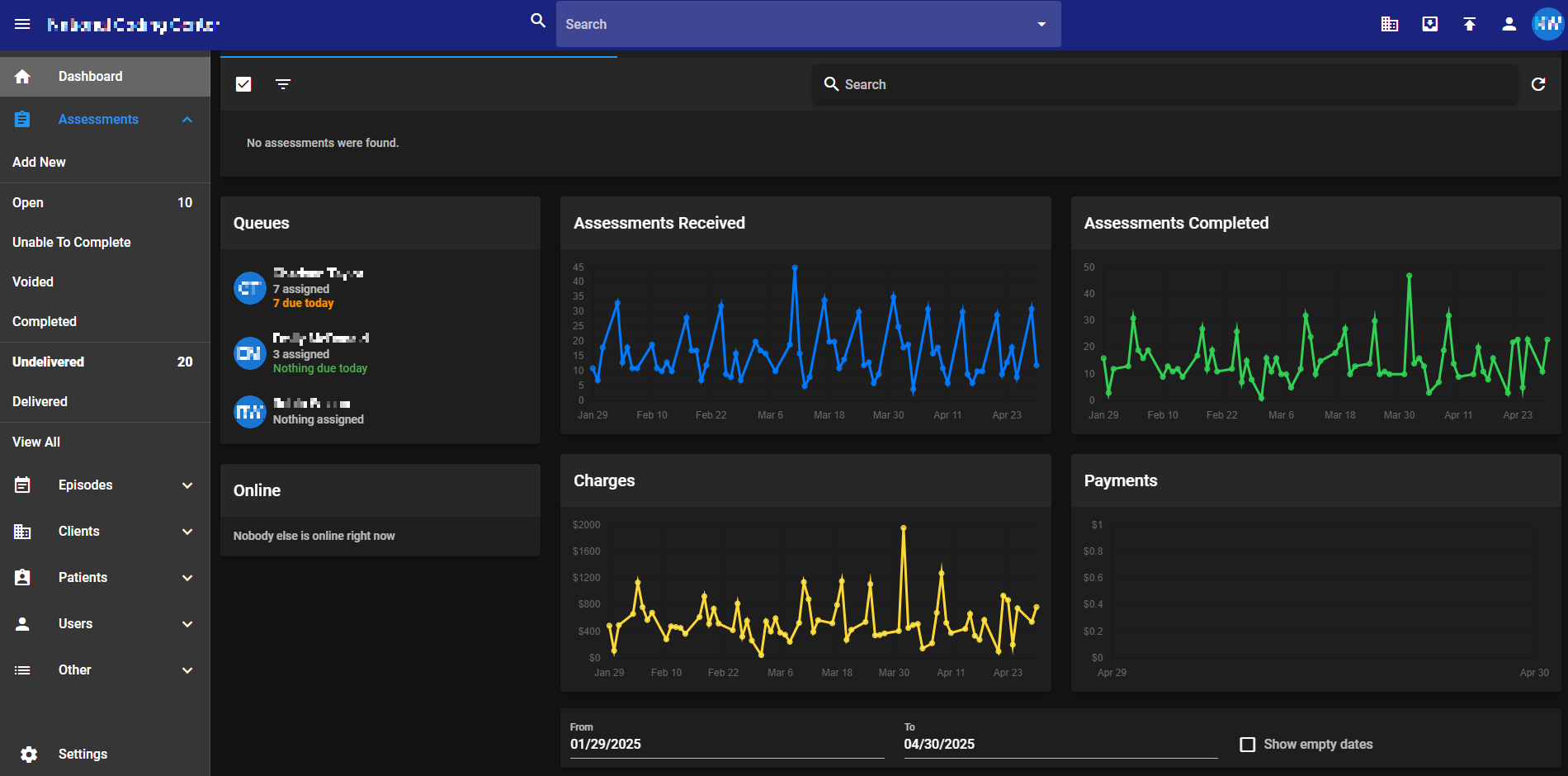Click the Charges chart highest point
The height and width of the screenshot is (776, 1568).
tap(904, 528)
